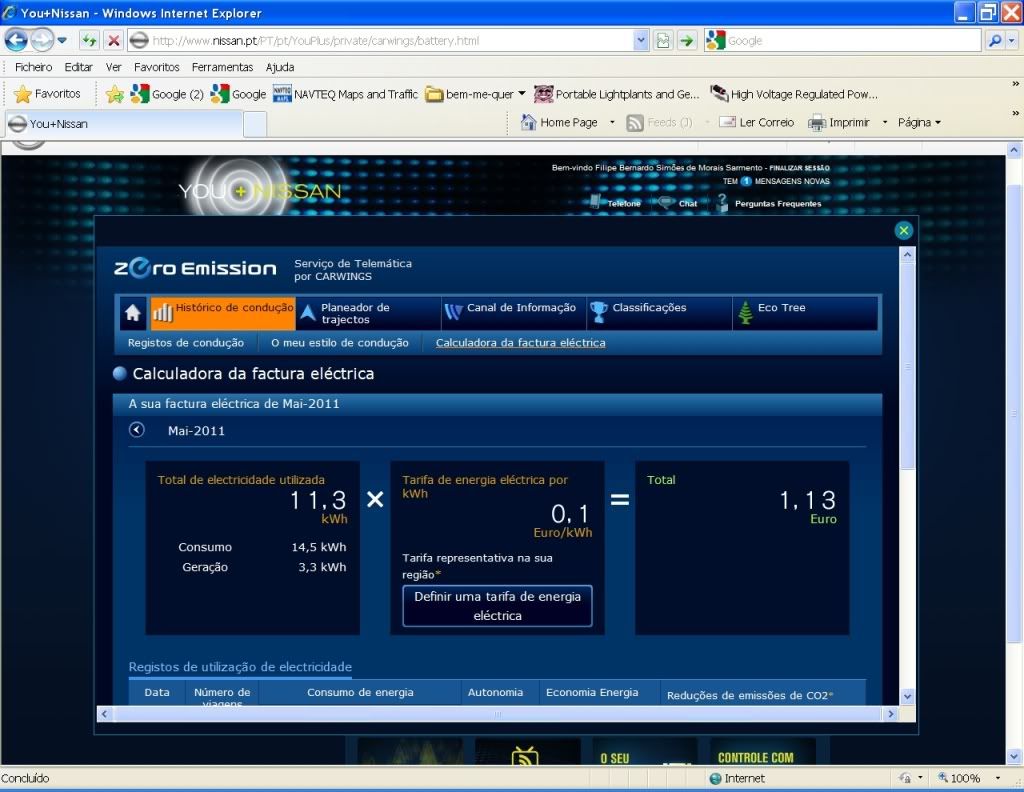The image size is (1024, 792).
Task: Click overlay vertical scrollbar up arrow
Action: pos(907,255)
